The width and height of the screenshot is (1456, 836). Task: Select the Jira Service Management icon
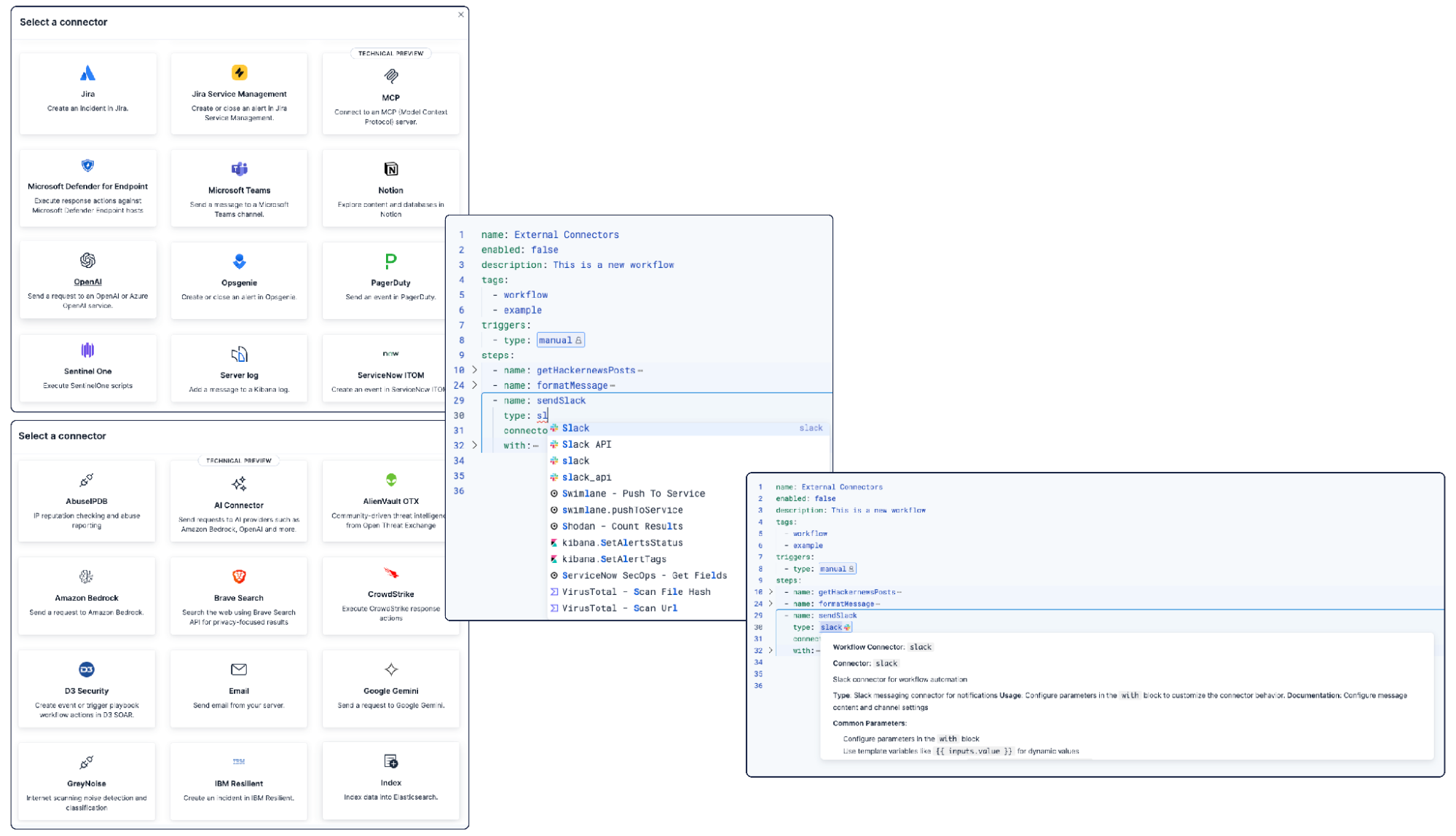point(239,73)
